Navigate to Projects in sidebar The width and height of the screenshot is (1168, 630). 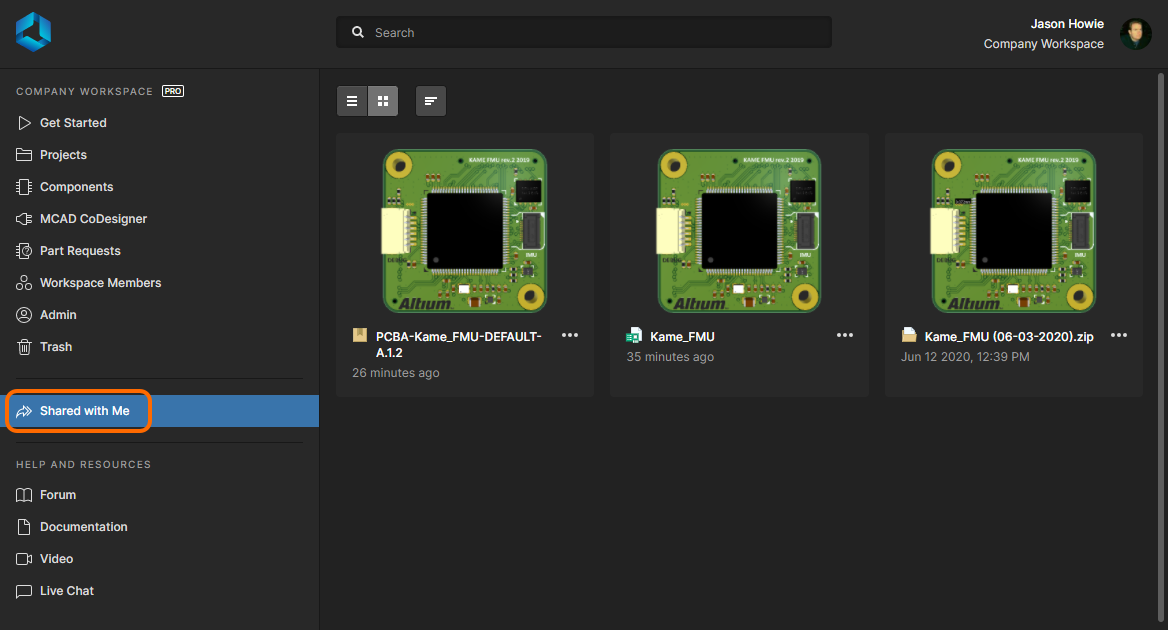(63, 155)
